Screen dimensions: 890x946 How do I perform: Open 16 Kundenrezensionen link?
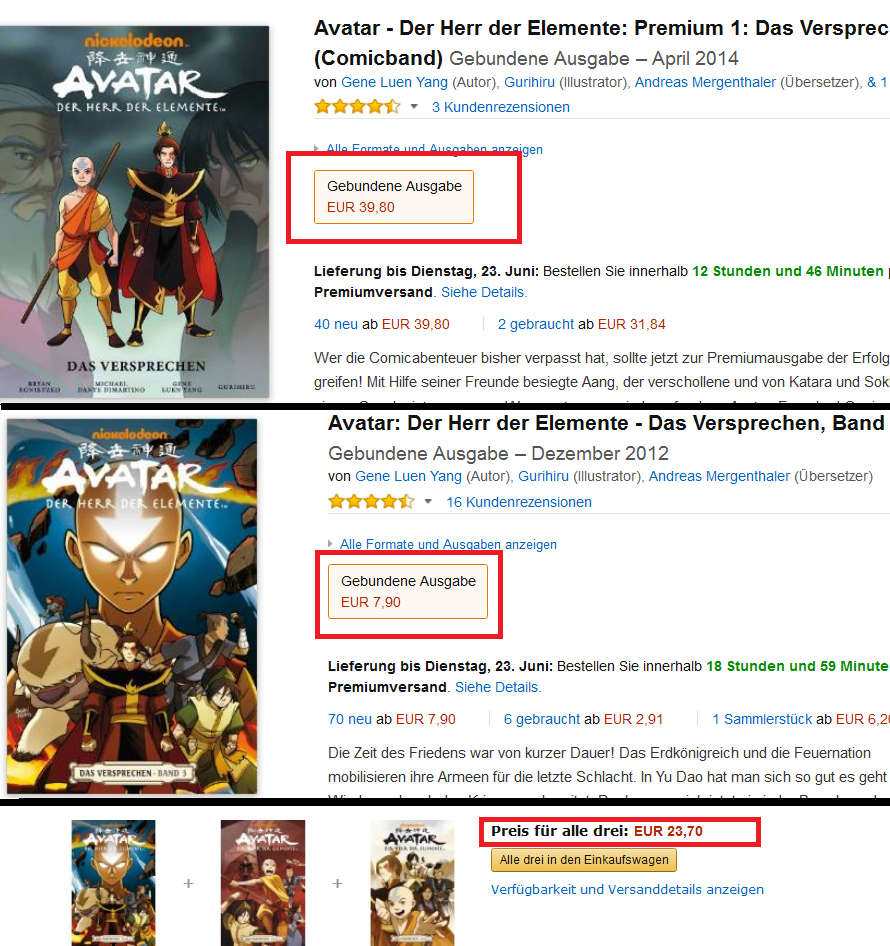[519, 502]
